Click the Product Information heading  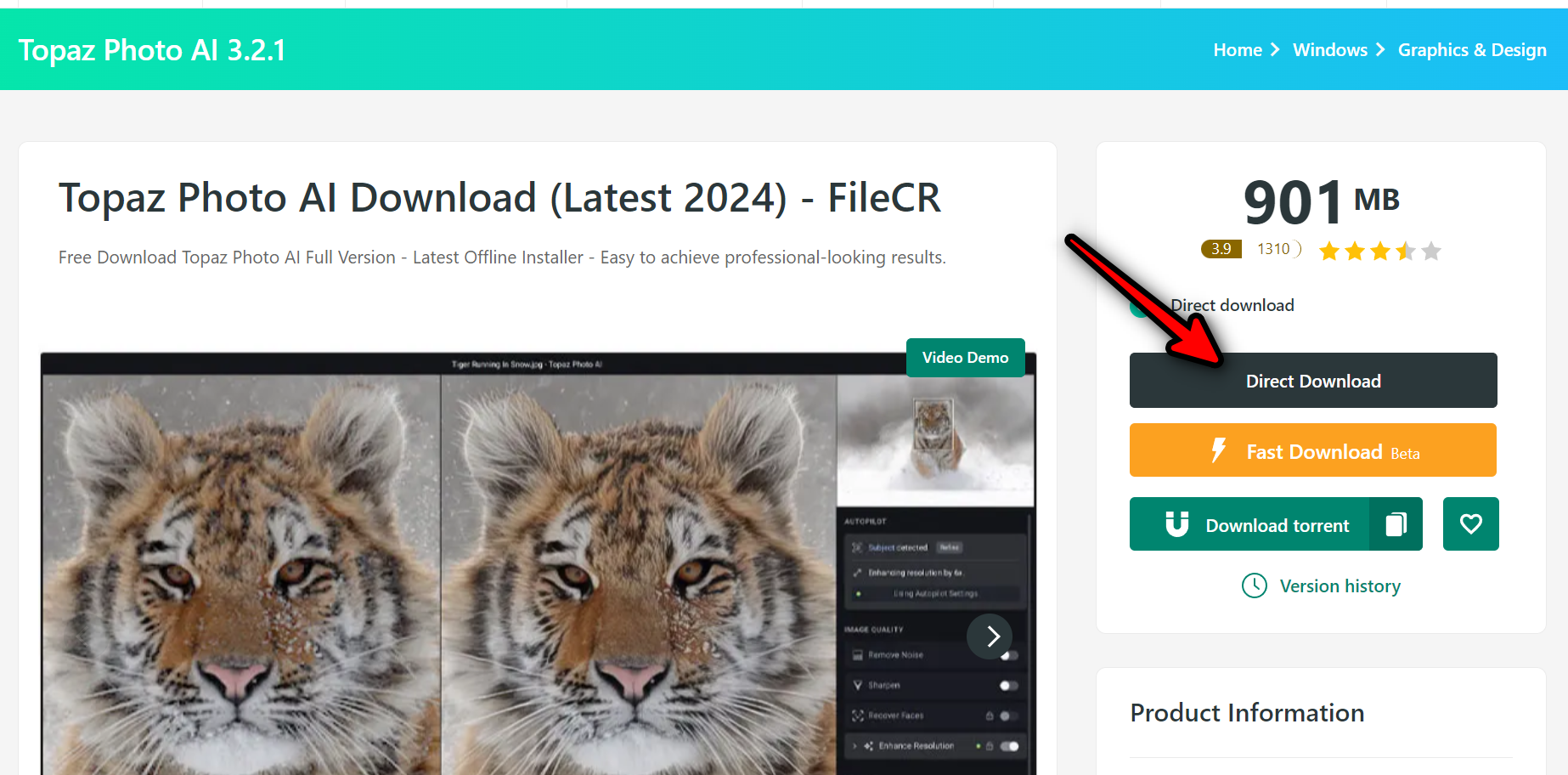(1247, 713)
